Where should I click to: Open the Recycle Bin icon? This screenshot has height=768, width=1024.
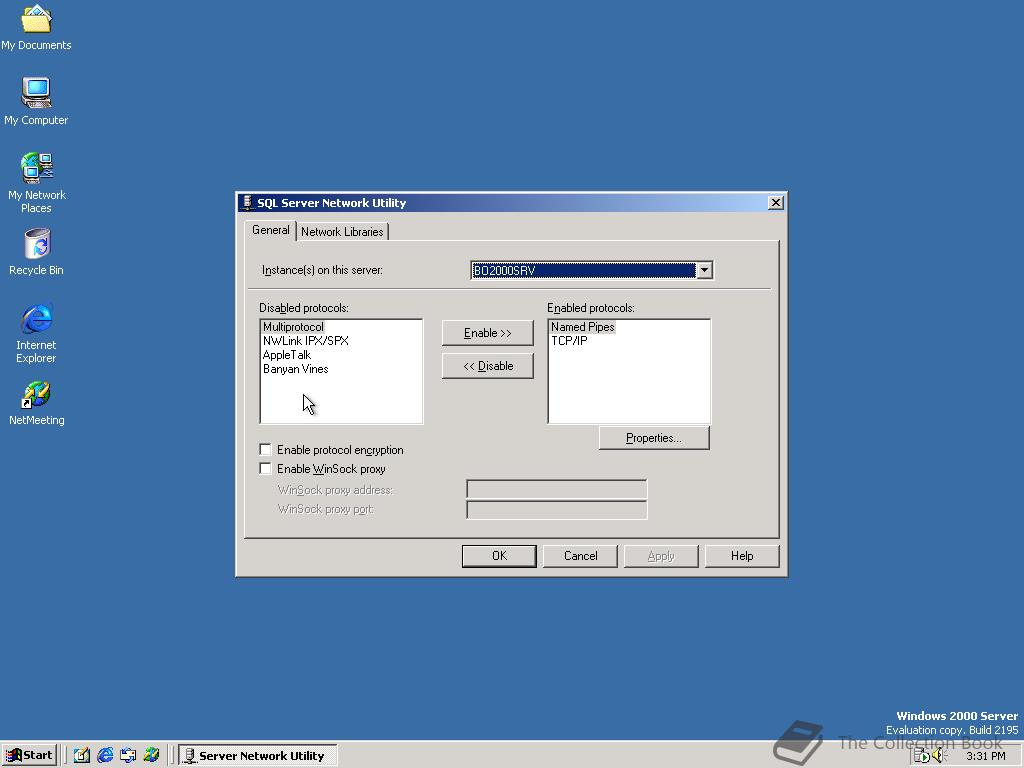click(x=36, y=251)
